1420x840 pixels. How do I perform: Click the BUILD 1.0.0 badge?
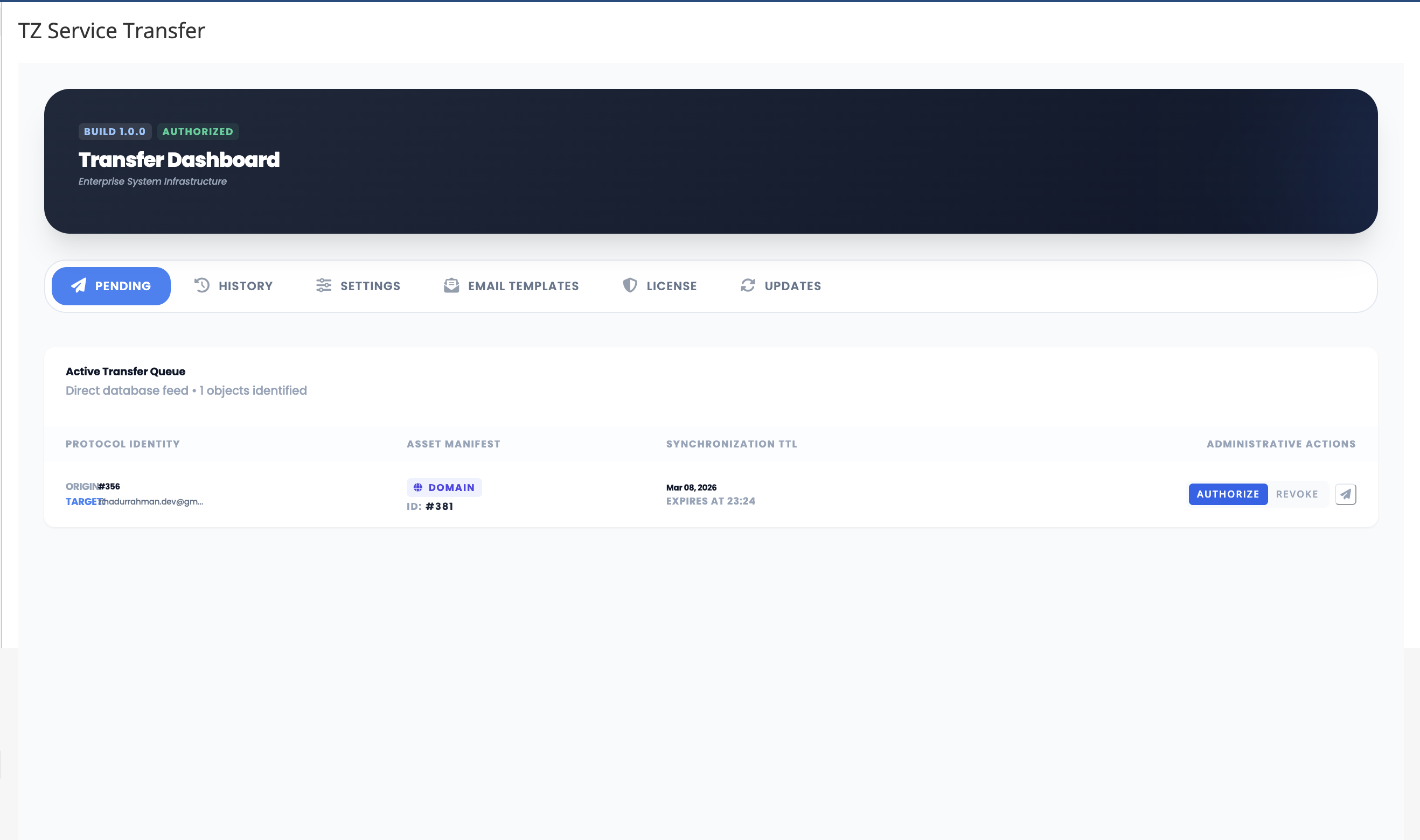pos(114,131)
